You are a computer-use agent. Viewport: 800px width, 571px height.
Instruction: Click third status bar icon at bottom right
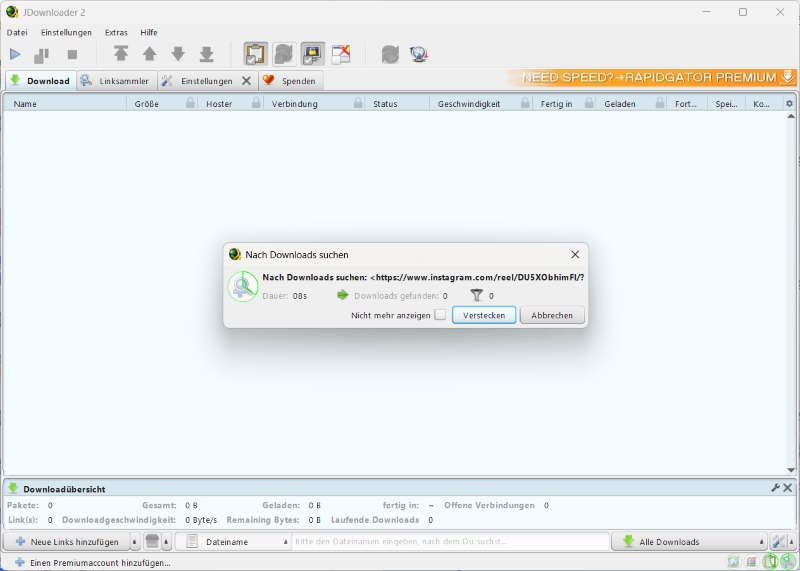(x=770, y=562)
